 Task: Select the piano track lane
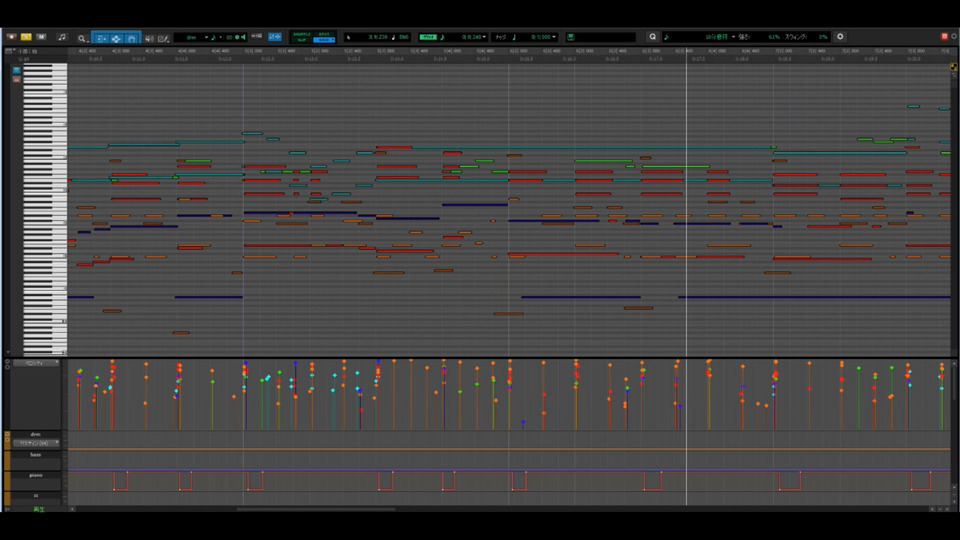point(36,475)
